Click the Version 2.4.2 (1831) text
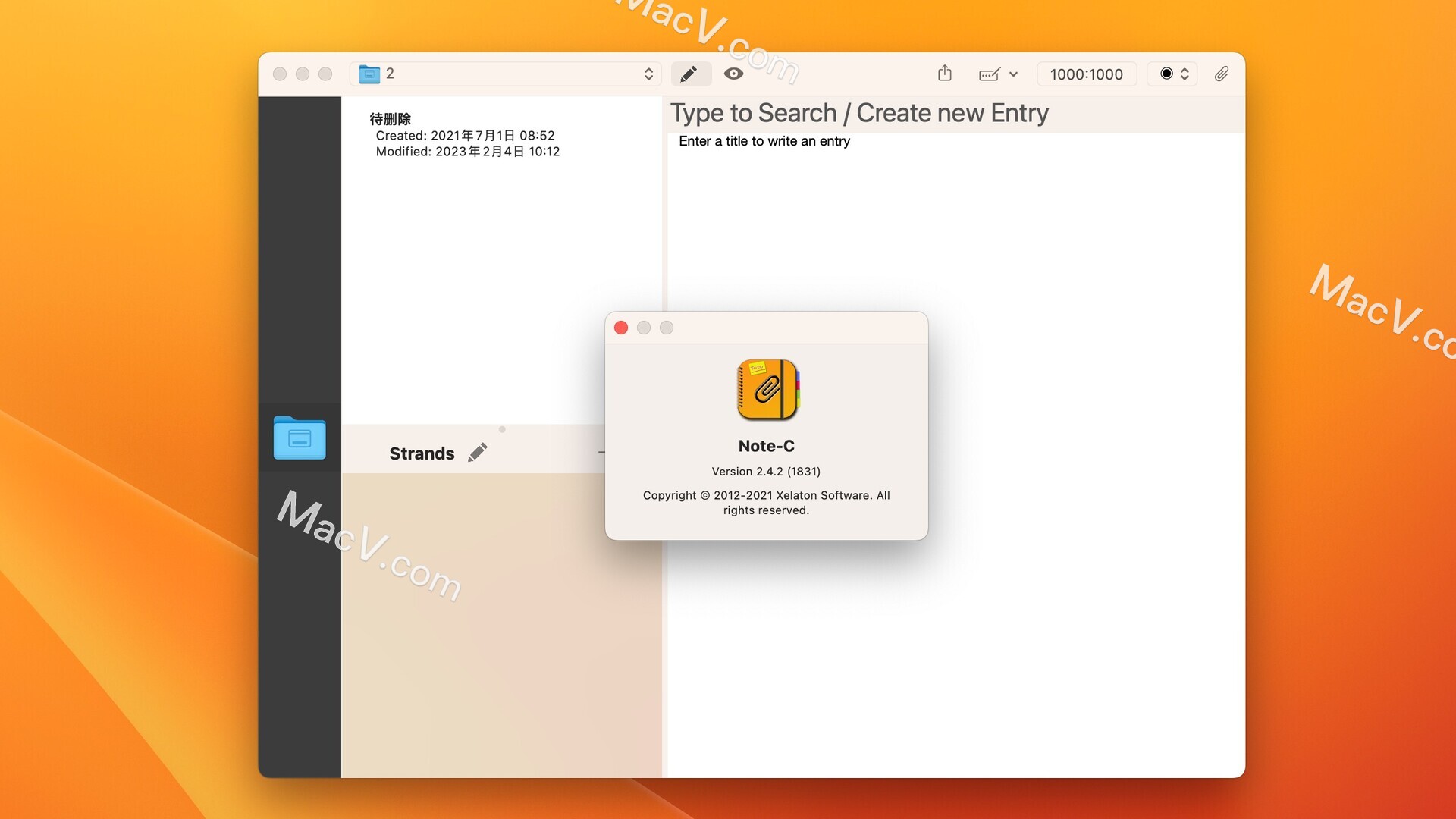 (x=766, y=471)
